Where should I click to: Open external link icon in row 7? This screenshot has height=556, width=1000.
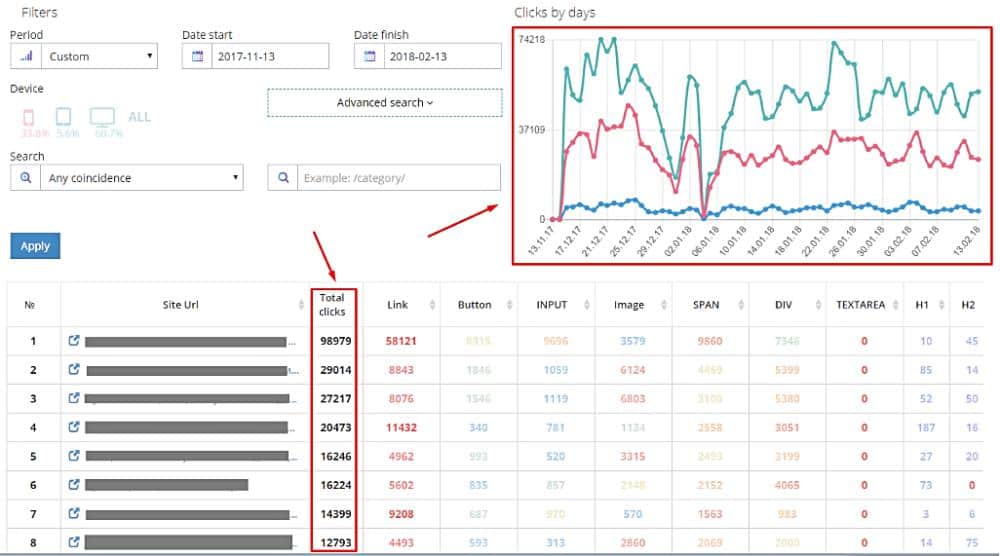click(x=74, y=514)
